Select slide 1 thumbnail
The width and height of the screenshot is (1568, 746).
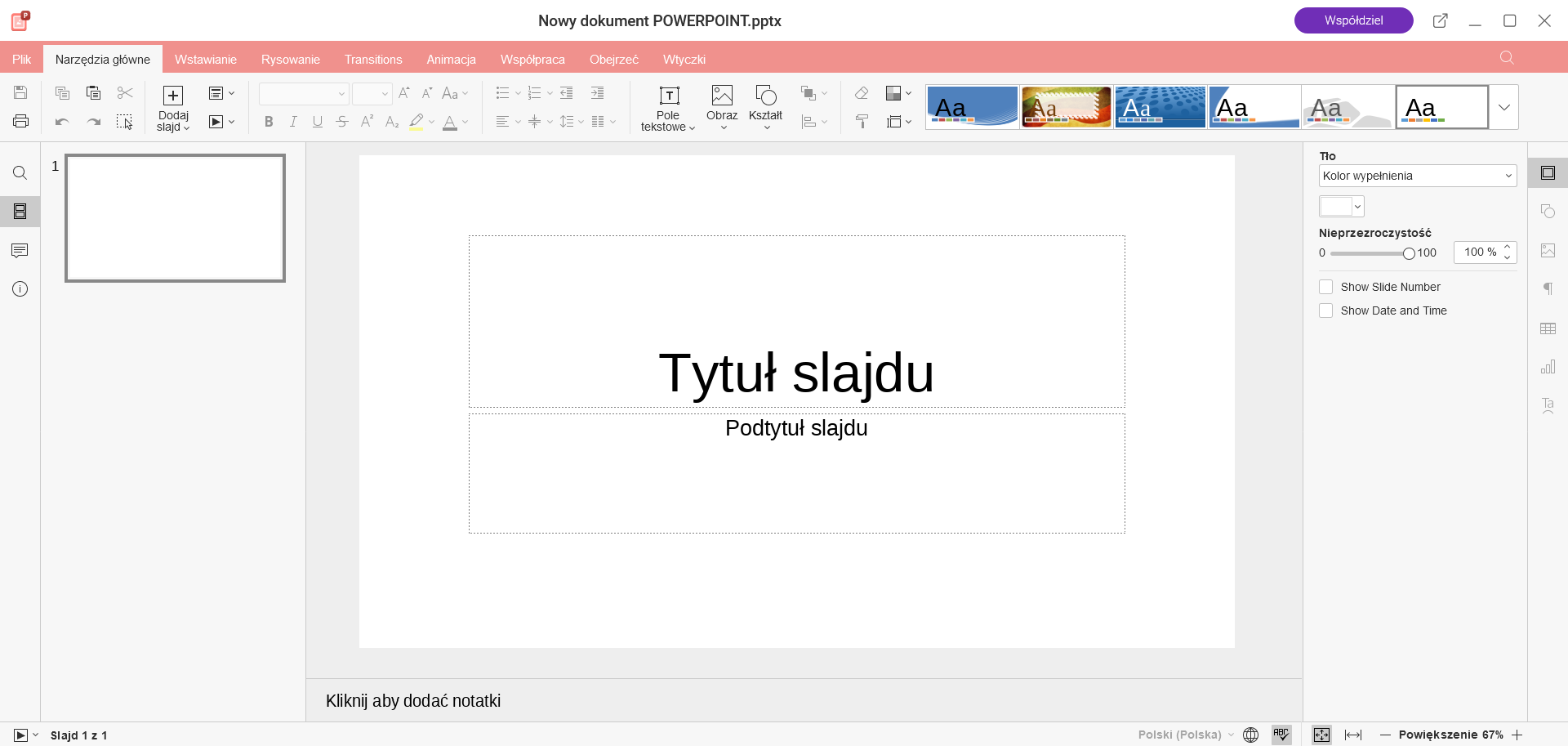tap(176, 218)
